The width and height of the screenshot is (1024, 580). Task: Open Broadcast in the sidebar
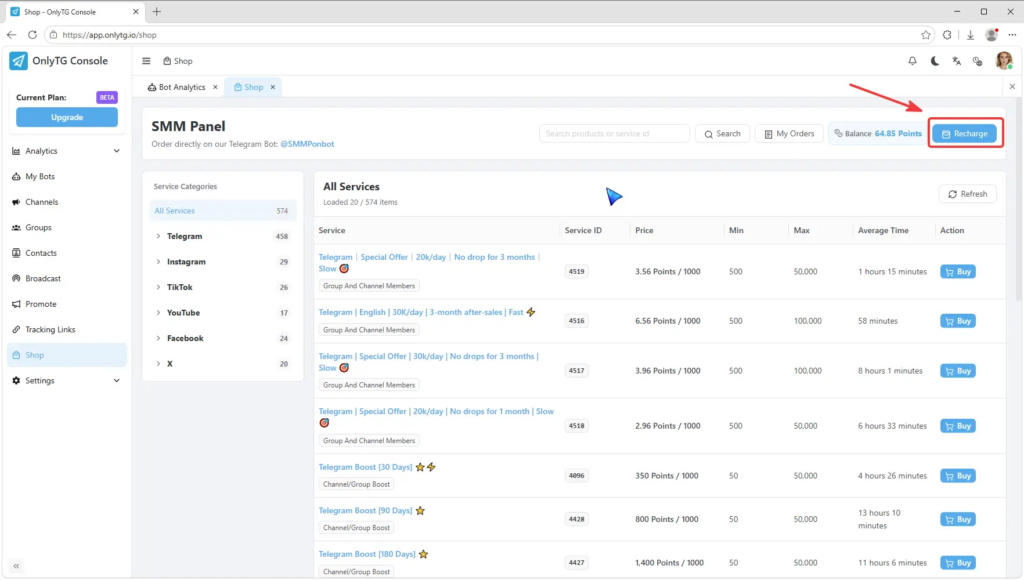(x=66, y=278)
